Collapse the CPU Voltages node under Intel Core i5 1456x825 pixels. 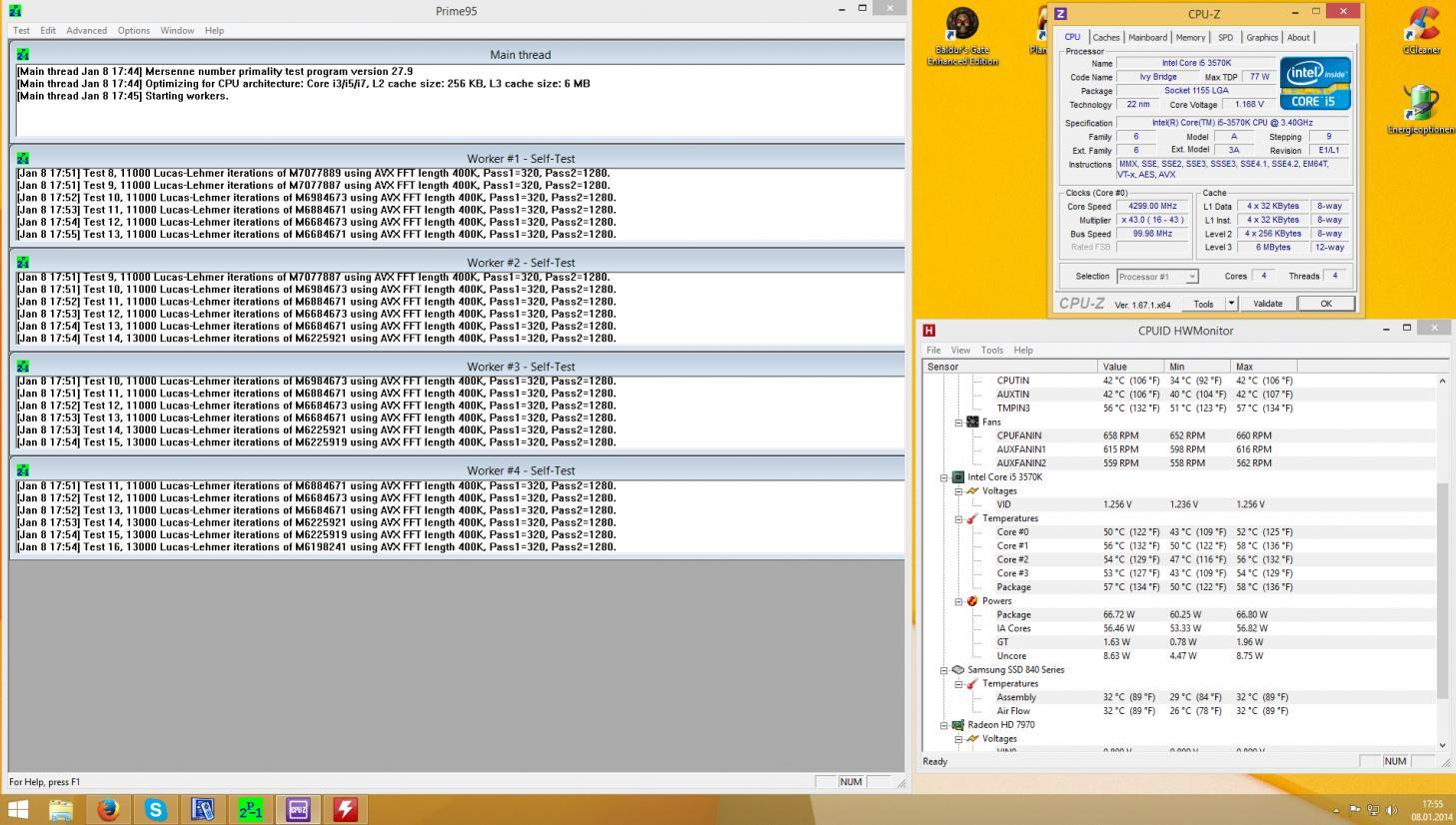pos(958,490)
